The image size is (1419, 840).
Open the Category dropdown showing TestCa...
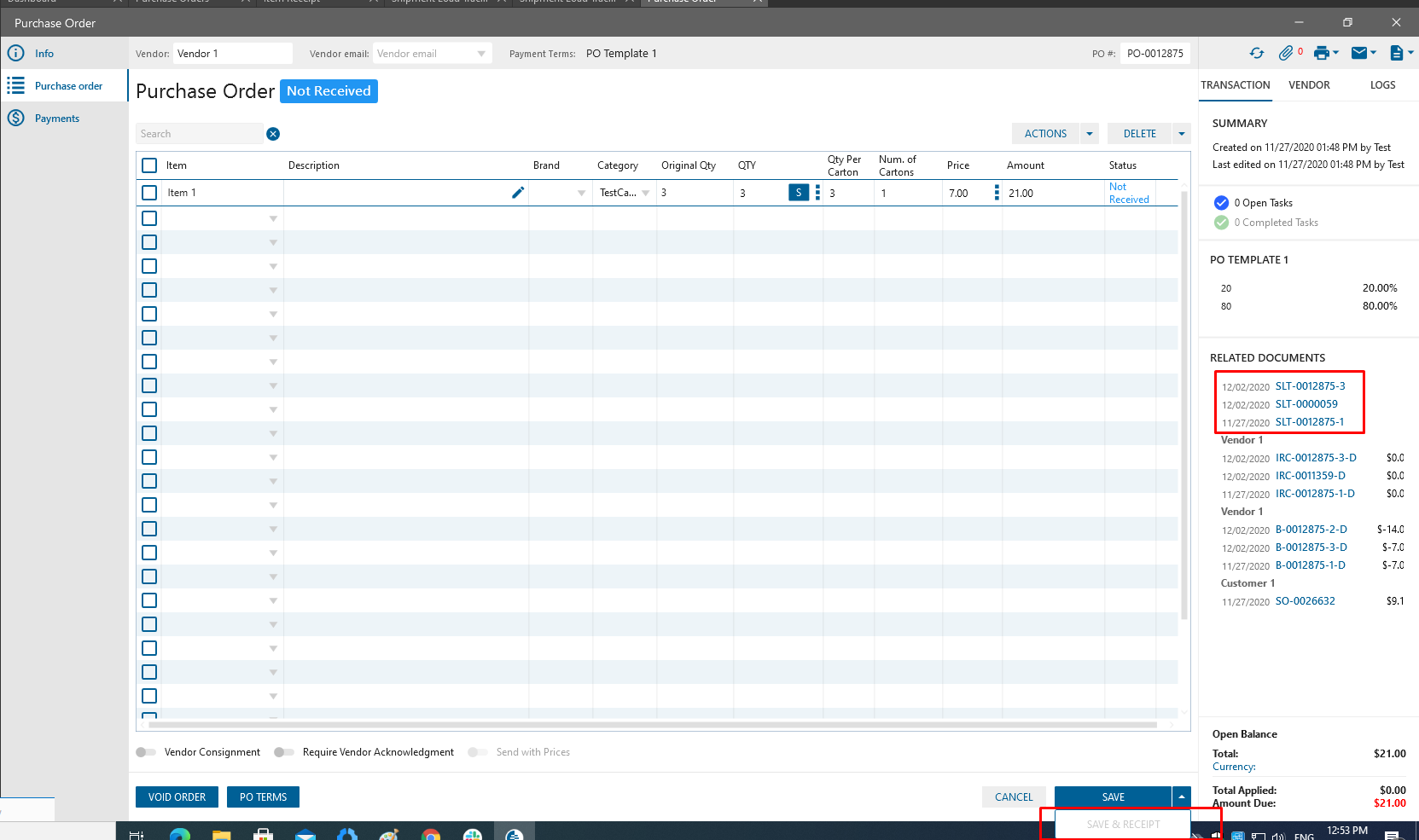646,193
